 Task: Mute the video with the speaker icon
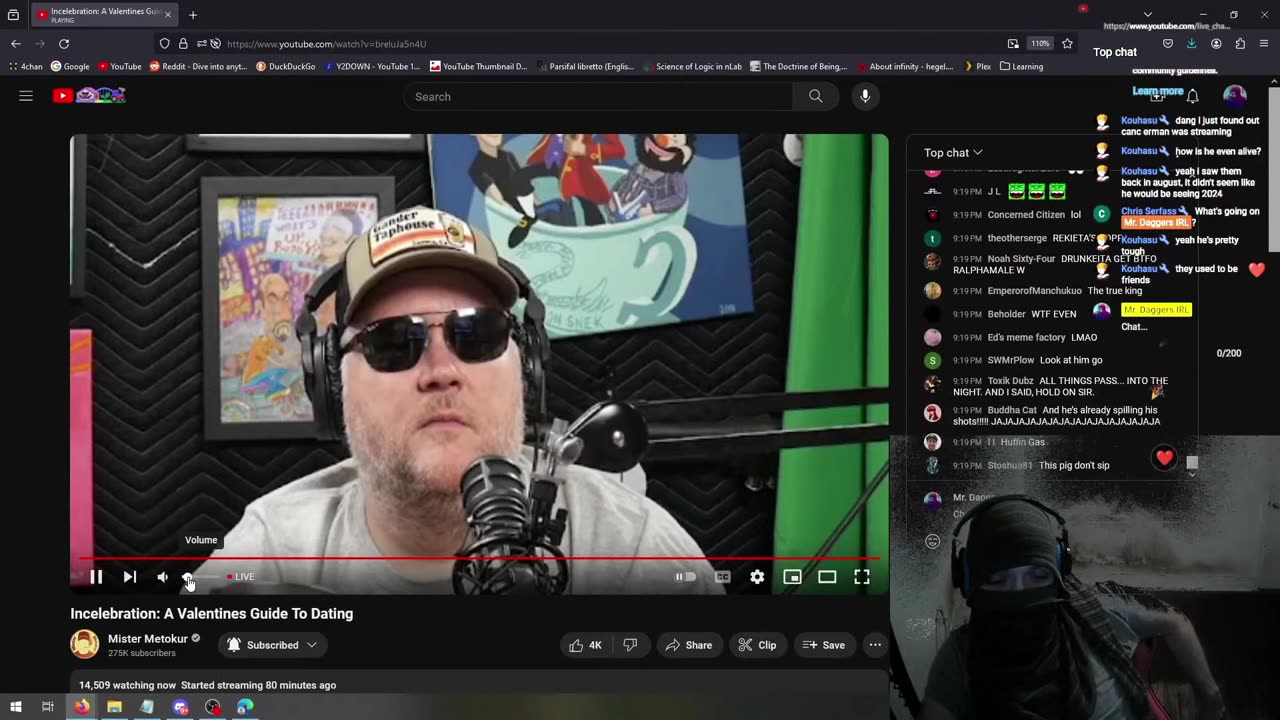pos(162,577)
